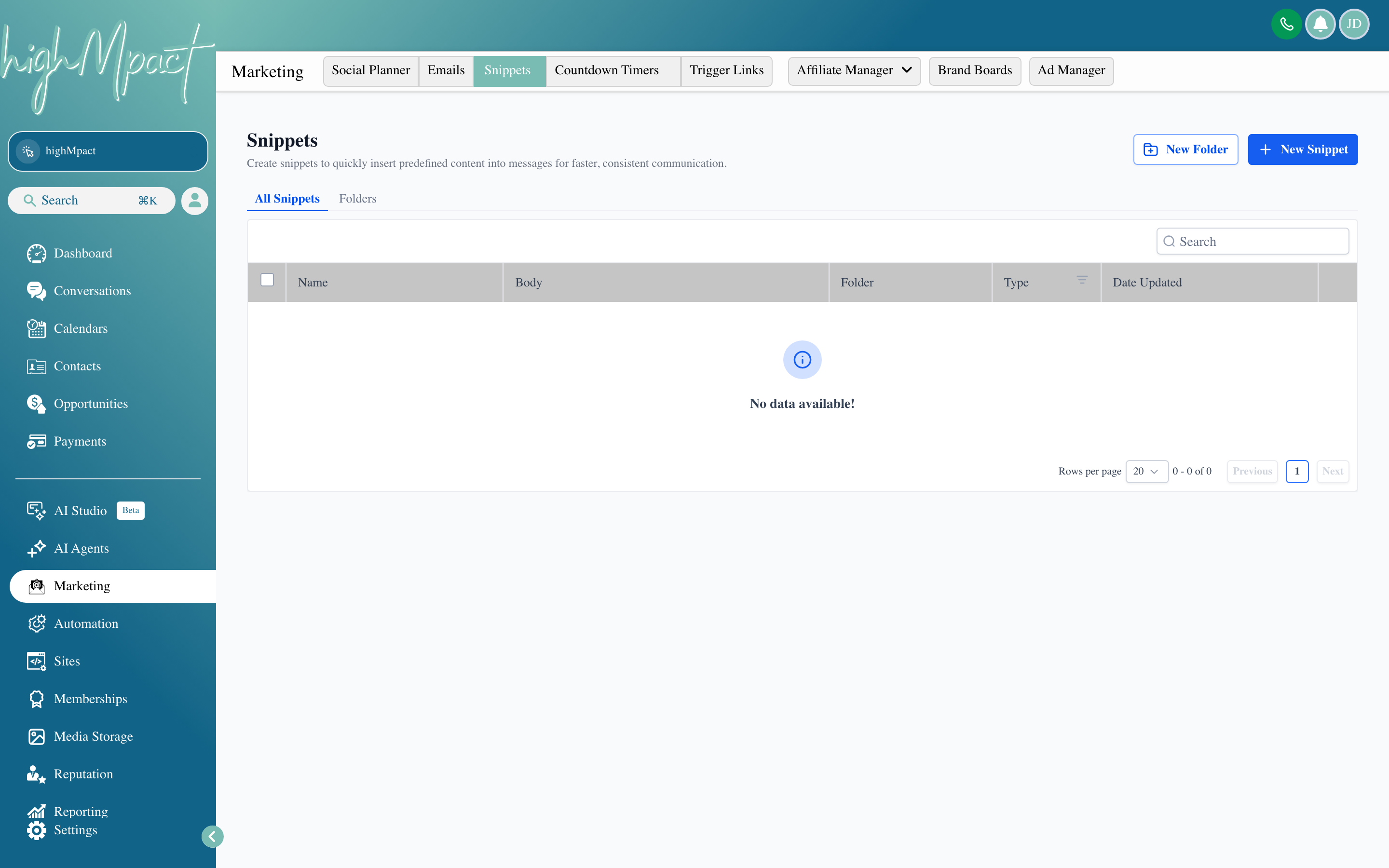Click the Contacts card icon
The width and height of the screenshot is (1389, 868).
pyautogui.click(x=36, y=366)
